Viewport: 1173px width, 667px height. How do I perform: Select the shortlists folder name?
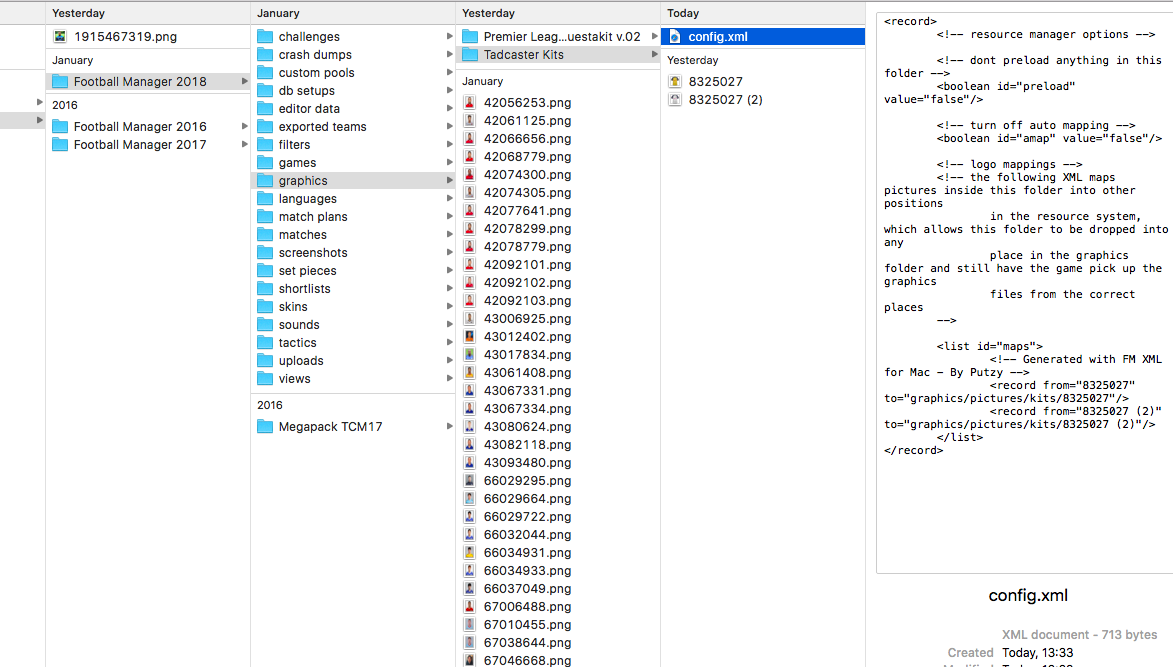304,289
